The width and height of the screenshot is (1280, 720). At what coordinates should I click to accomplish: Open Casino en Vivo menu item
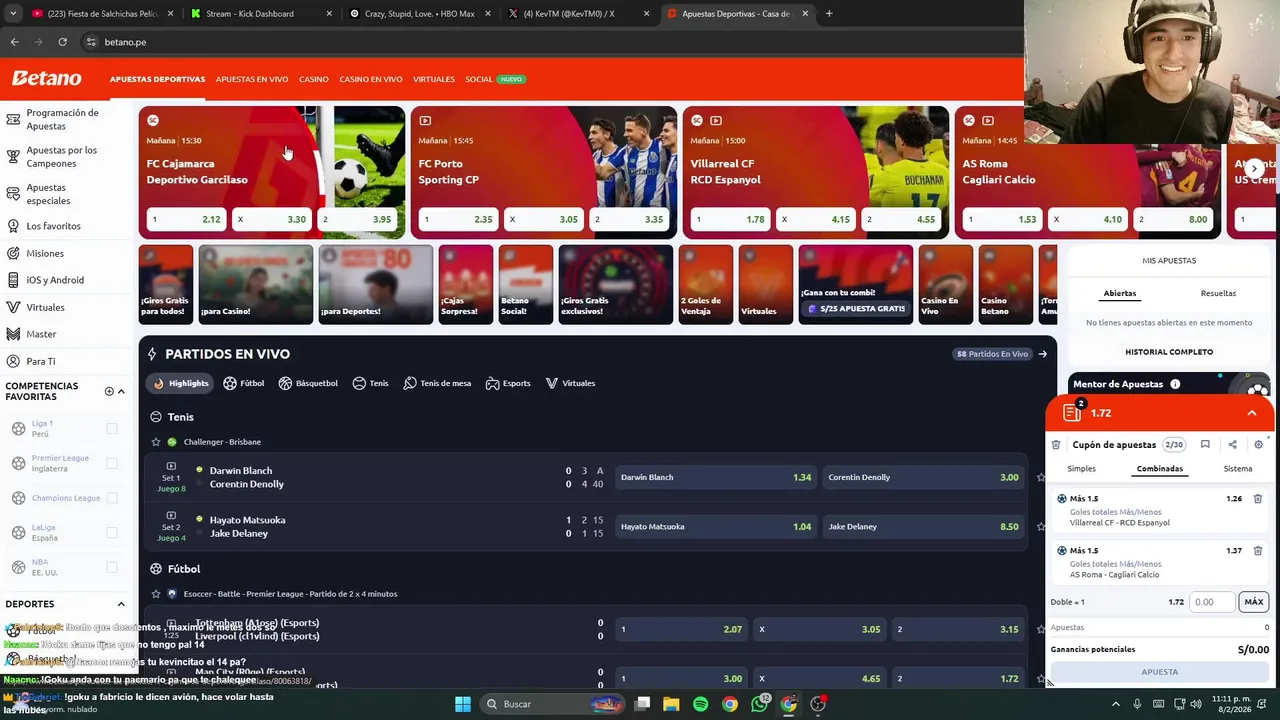coord(370,79)
